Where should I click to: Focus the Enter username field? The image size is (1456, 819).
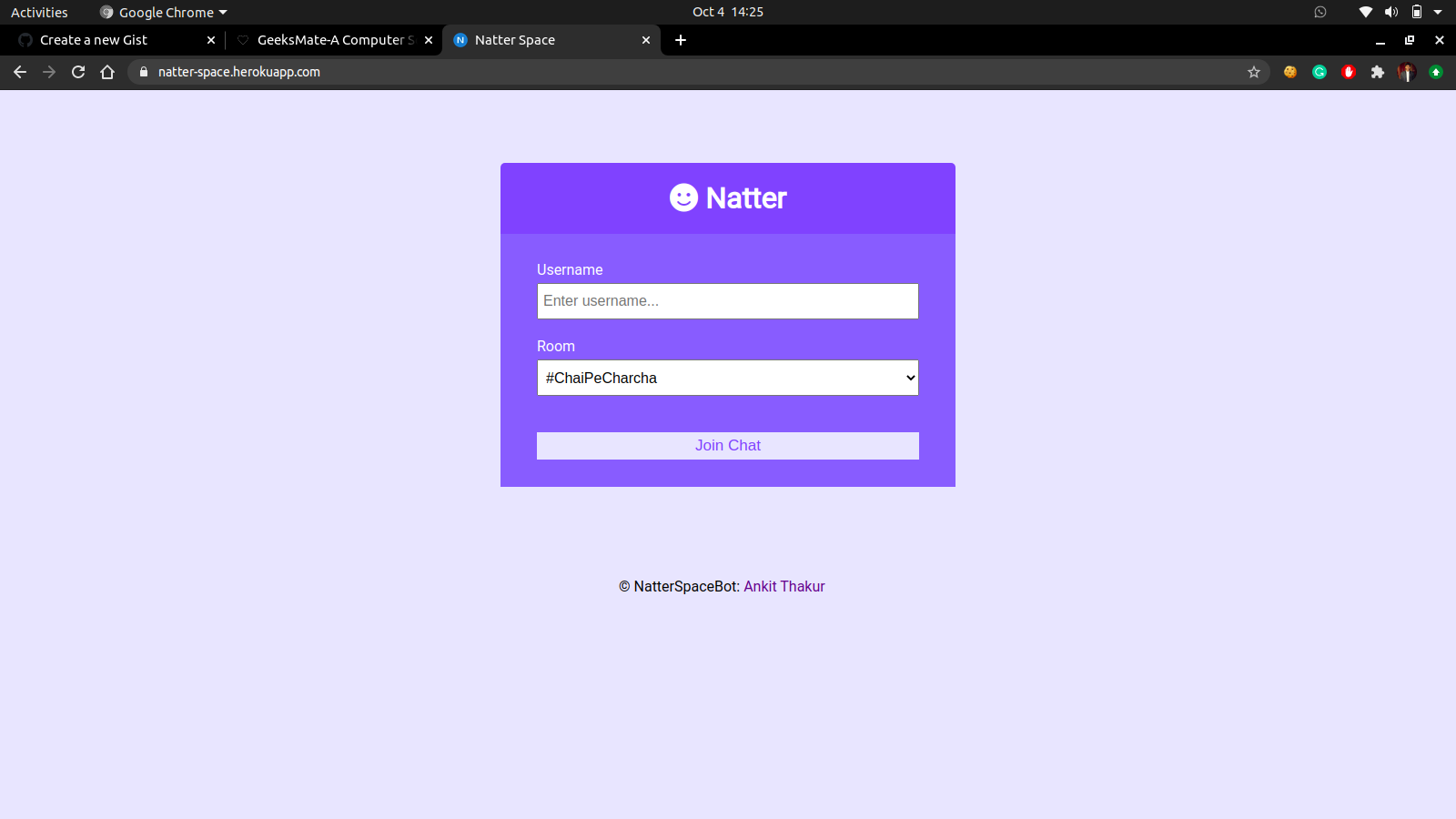[728, 301]
